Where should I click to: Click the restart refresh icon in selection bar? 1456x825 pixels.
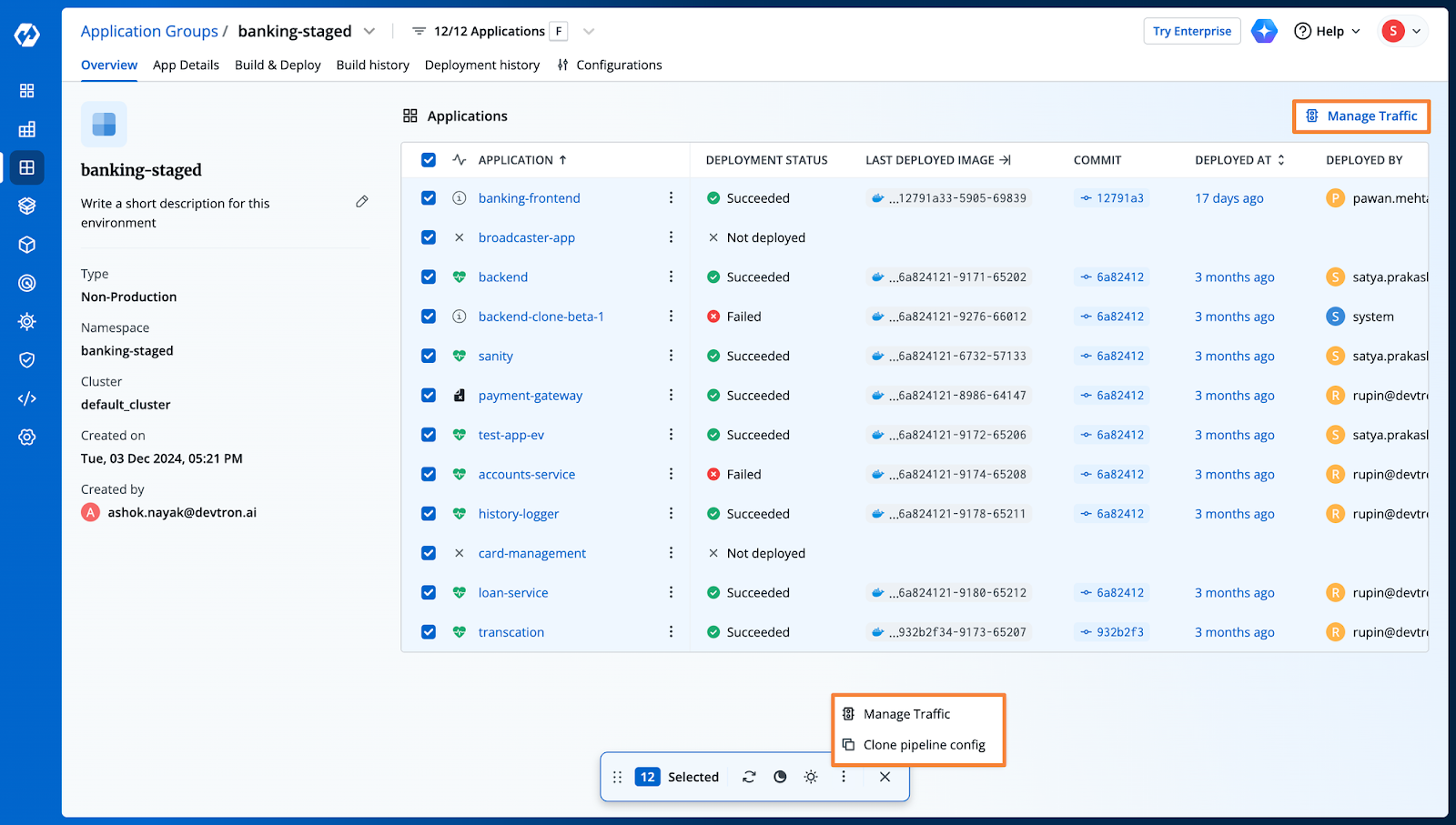coord(749,777)
